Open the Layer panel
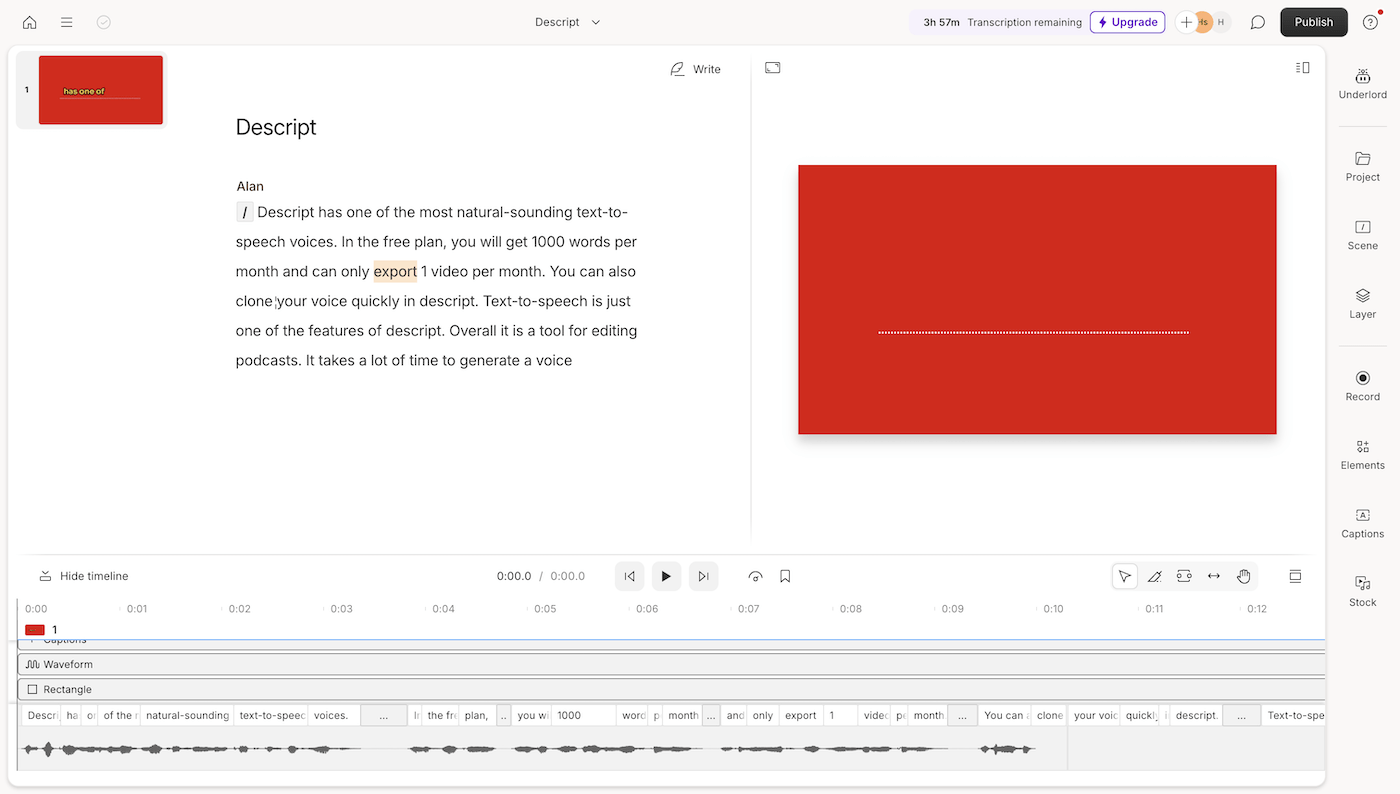This screenshot has width=1400, height=794. pyautogui.click(x=1363, y=303)
